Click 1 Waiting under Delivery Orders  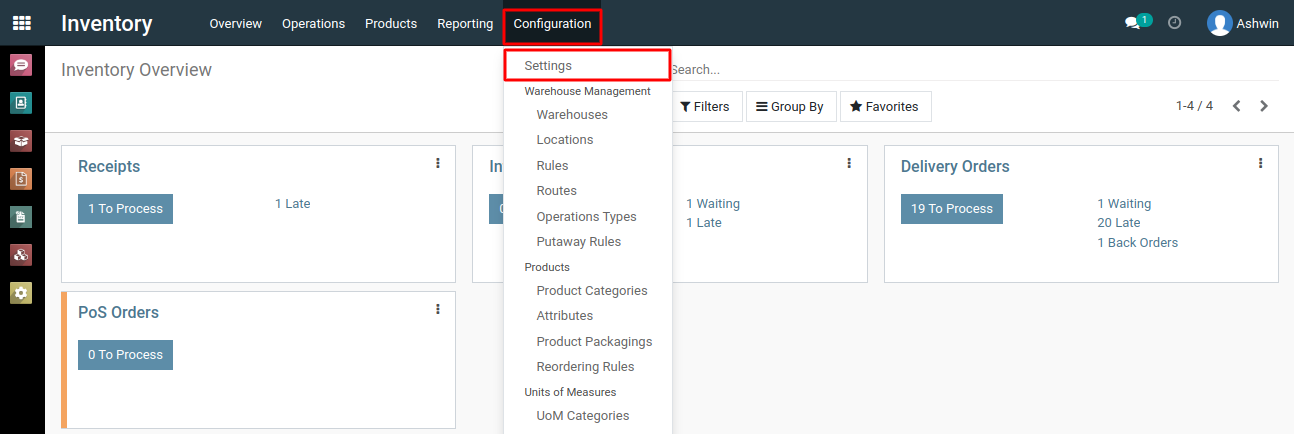(x=1124, y=204)
